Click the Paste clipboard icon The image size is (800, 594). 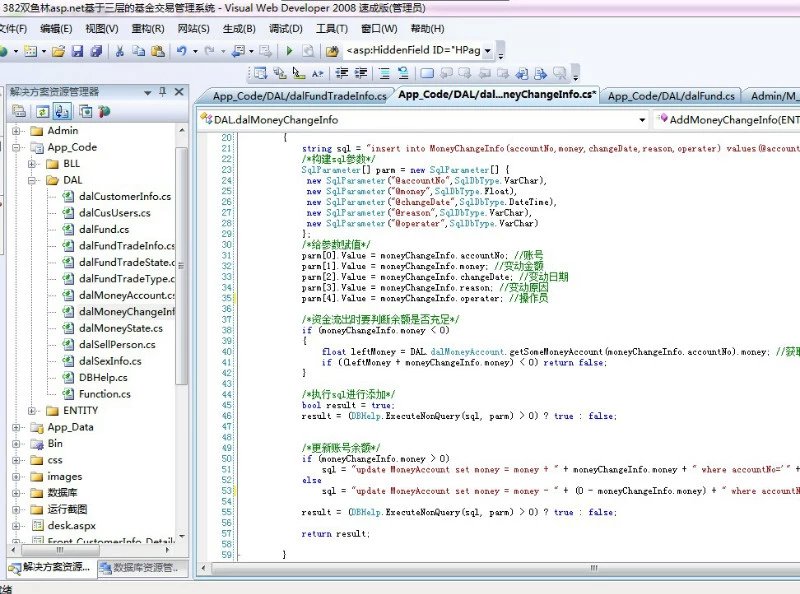[x=158, y=51]
